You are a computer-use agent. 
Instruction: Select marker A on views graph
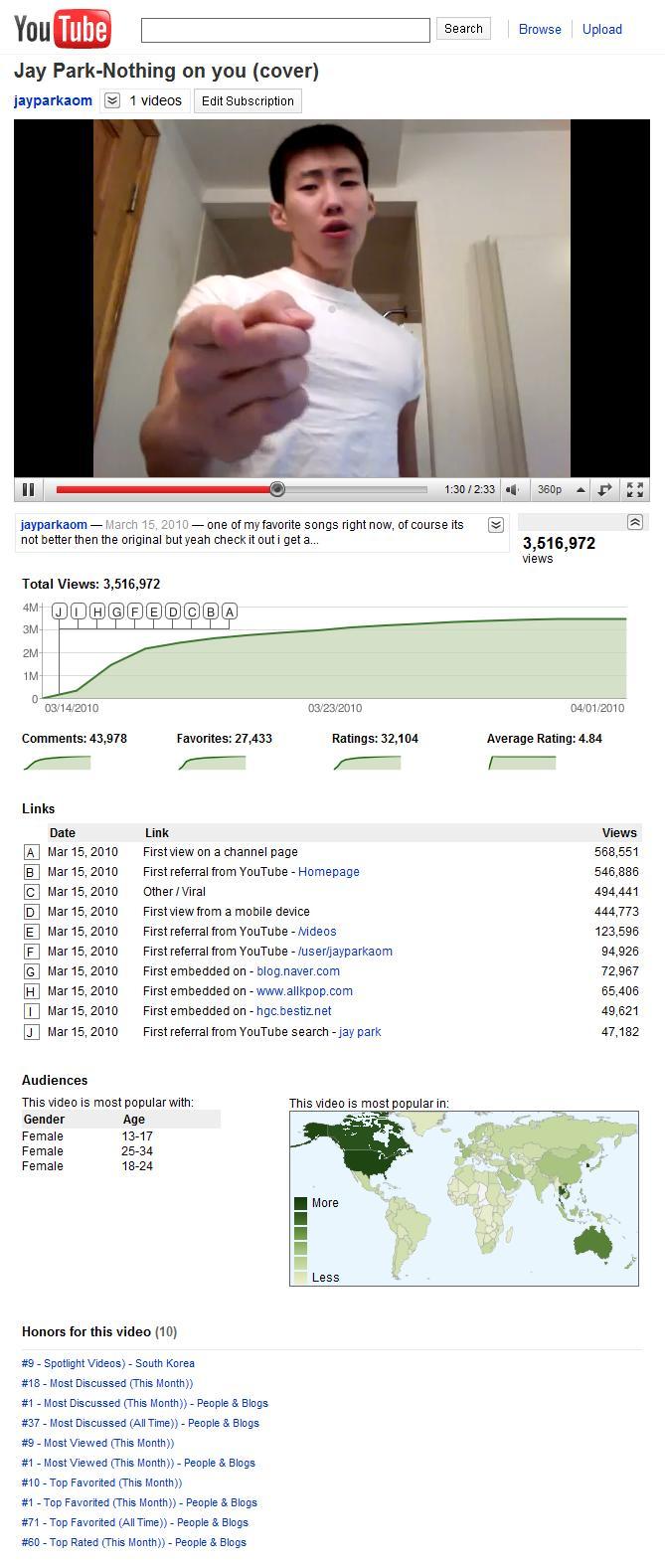pyautogui.click(x=230, y=611)
